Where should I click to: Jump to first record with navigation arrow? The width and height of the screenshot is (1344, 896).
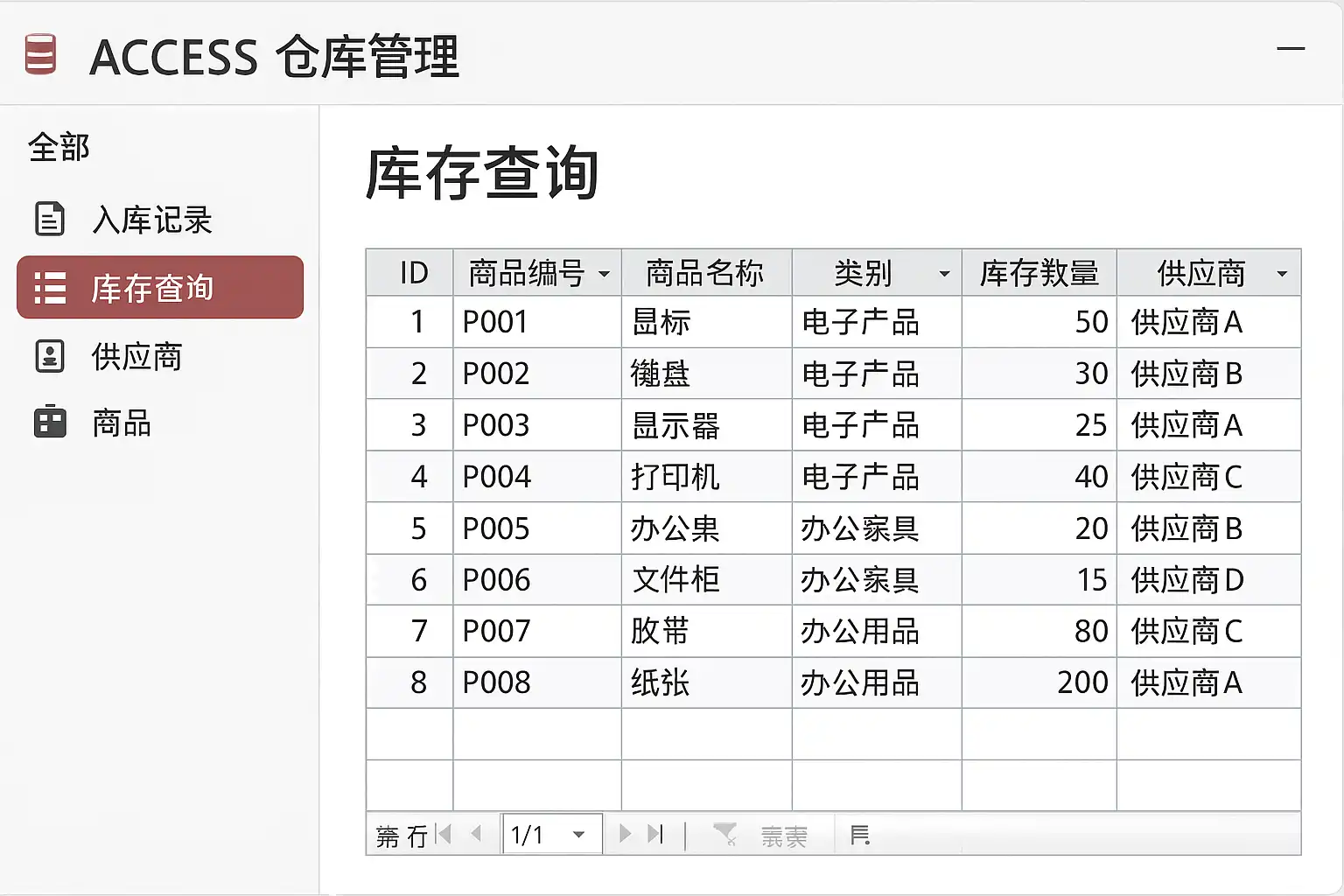pos(444,834)
